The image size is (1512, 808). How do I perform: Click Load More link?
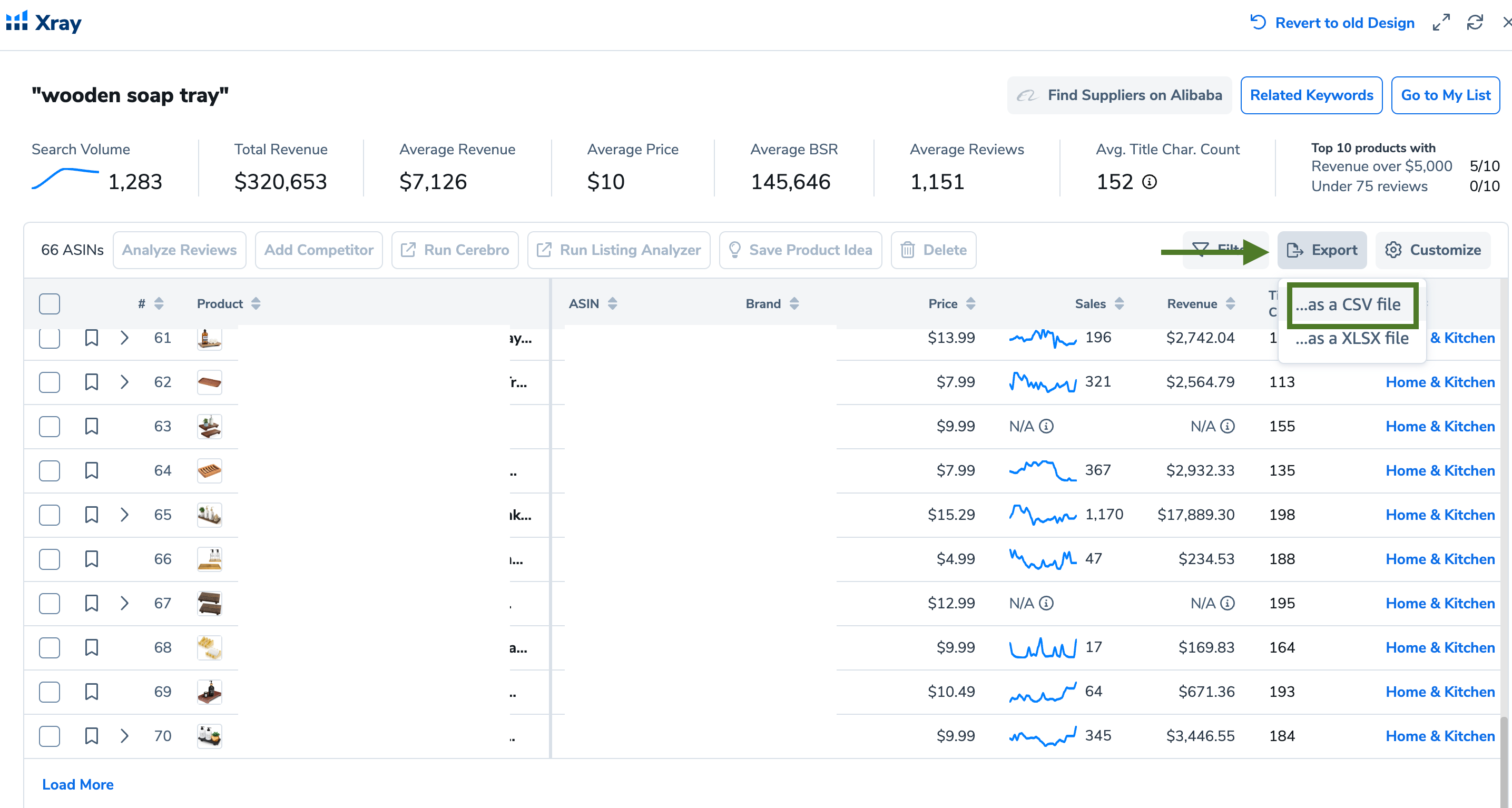point(77,784)
